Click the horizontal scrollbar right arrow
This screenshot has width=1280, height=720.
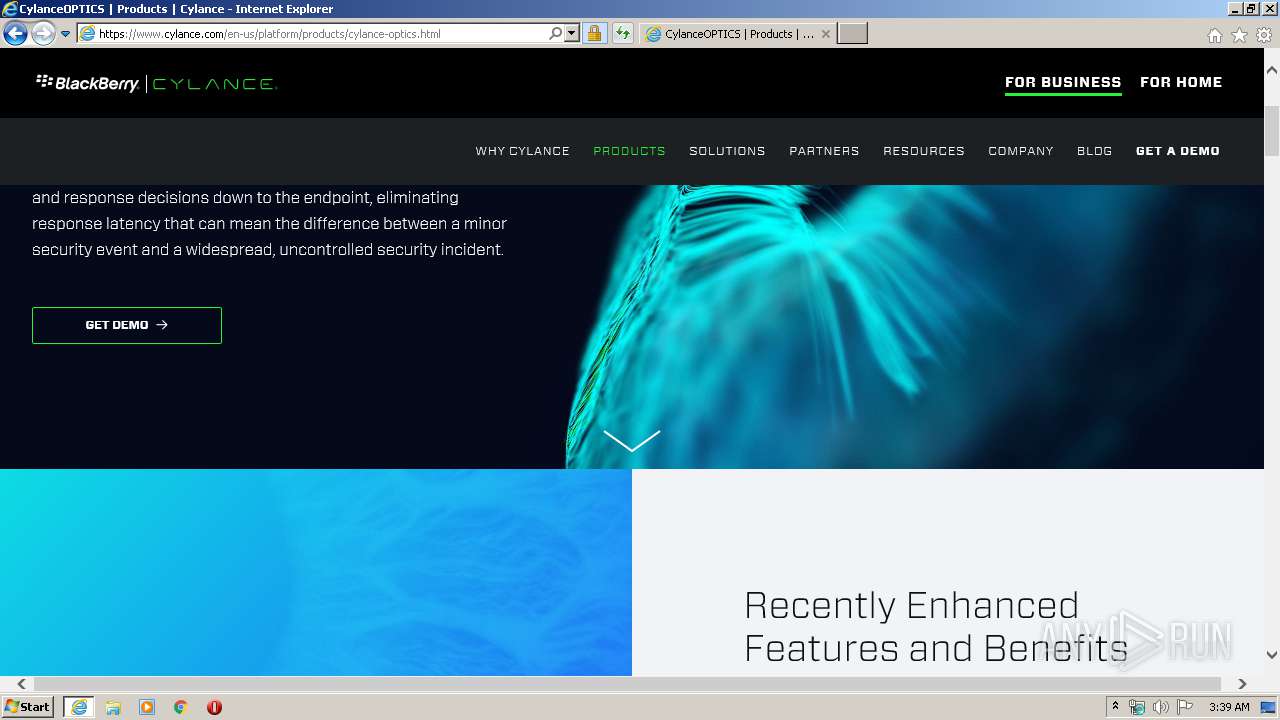pyautogui.click(x=1242, y=684)
